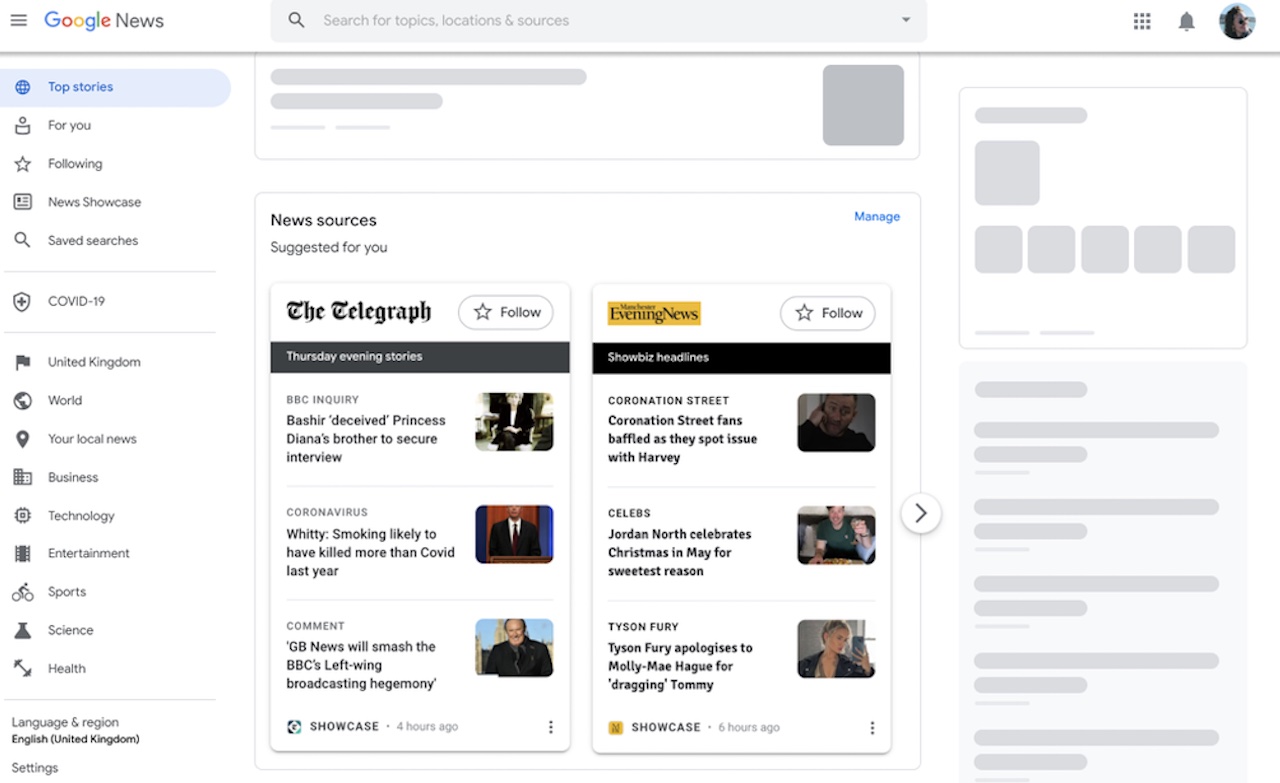Click the user profile avatar

coord(1237,21)
